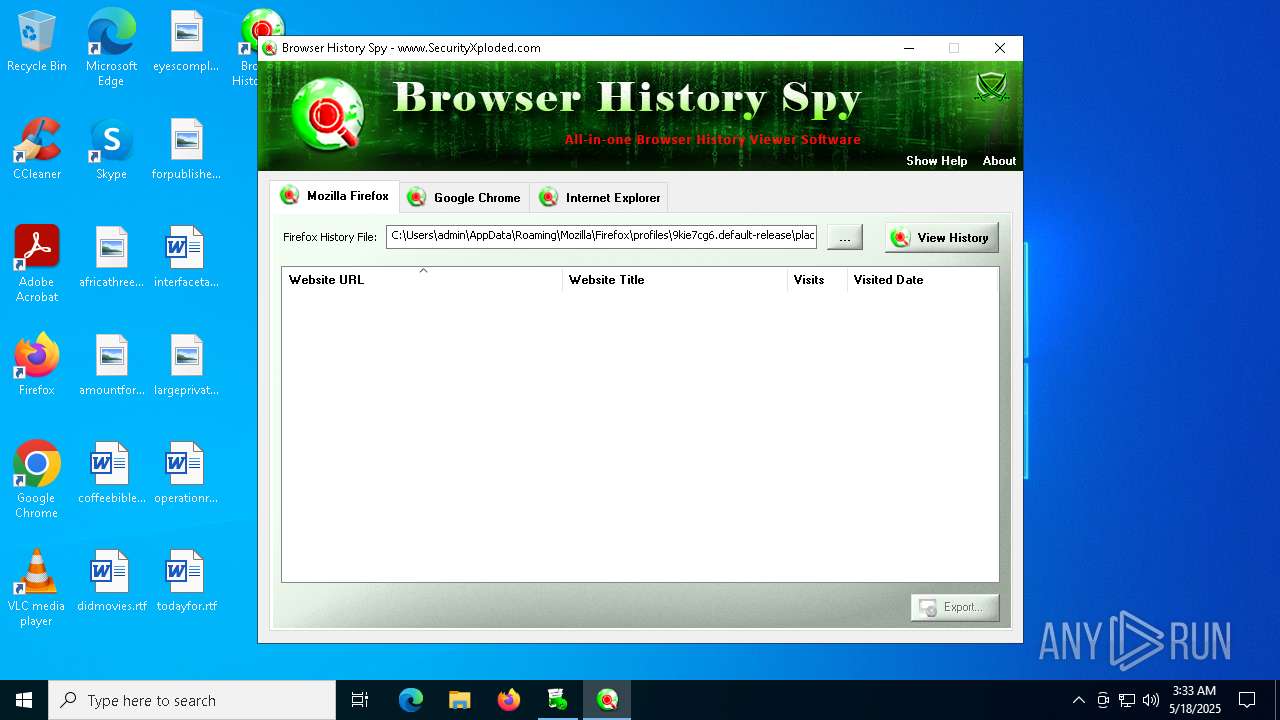
Task: Sort by the Website Title column header
Action: click(675, 280)
